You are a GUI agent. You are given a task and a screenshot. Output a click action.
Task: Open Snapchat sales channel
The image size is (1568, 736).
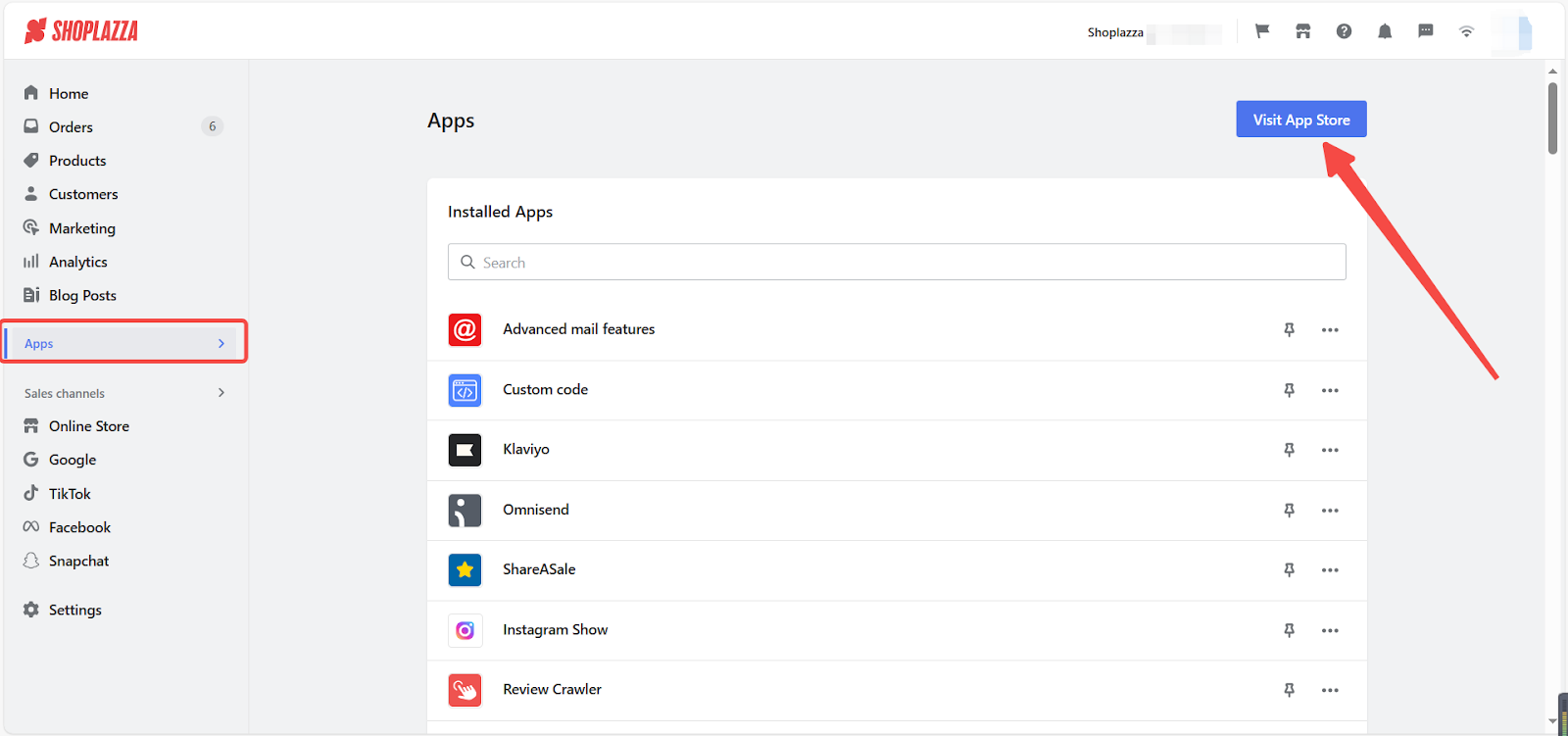(78, 561)
